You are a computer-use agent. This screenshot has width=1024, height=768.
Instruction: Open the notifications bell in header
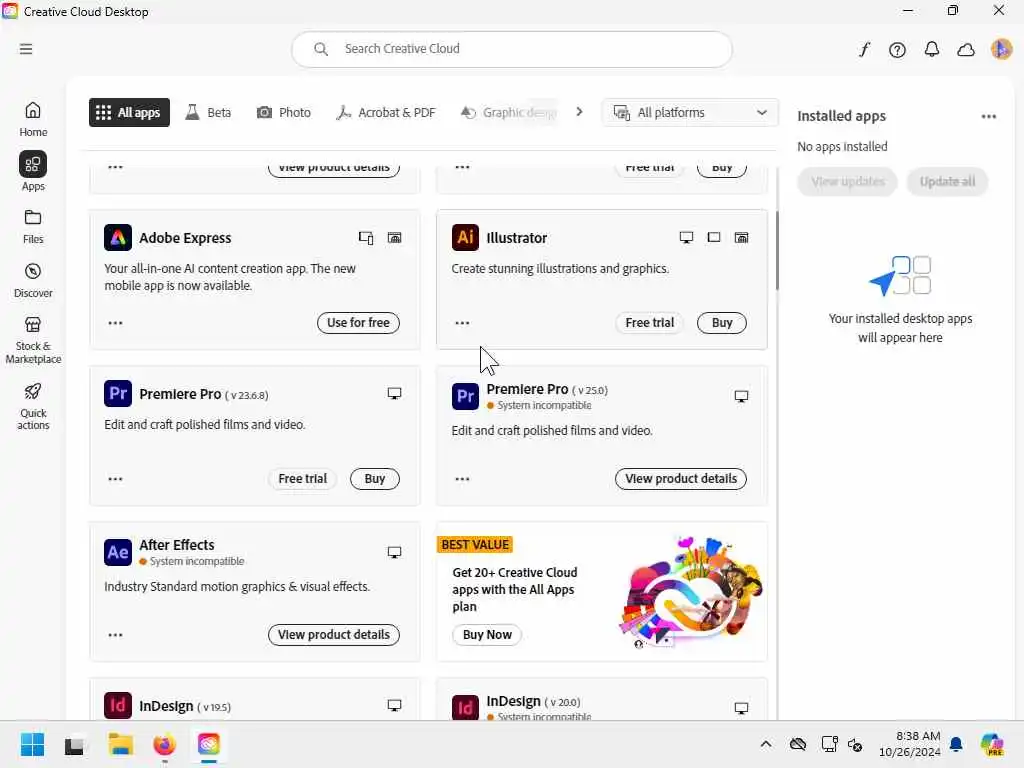[x=932, y=50]
